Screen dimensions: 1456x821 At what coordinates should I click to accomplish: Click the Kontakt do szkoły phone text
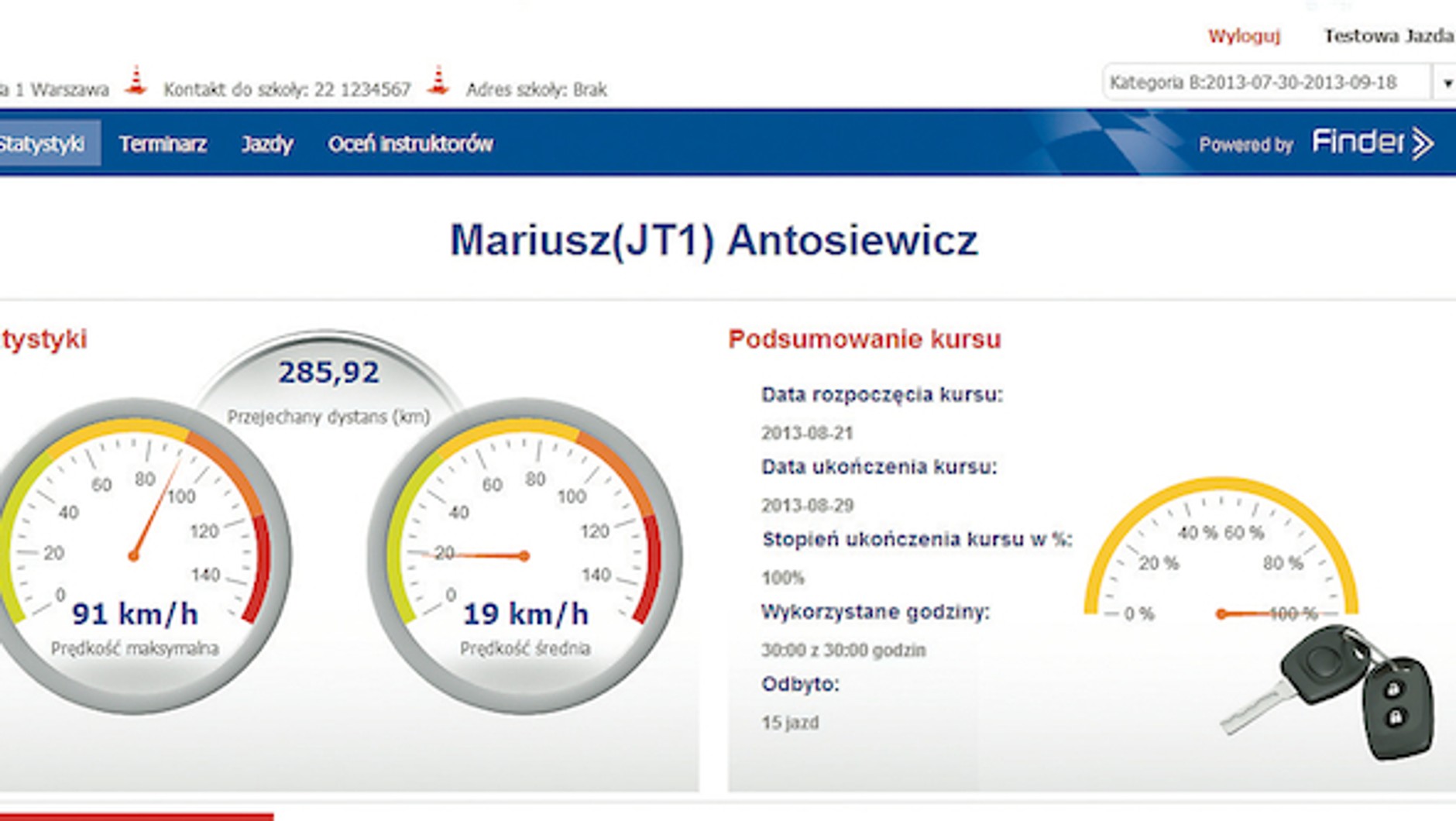coord(287,90)
